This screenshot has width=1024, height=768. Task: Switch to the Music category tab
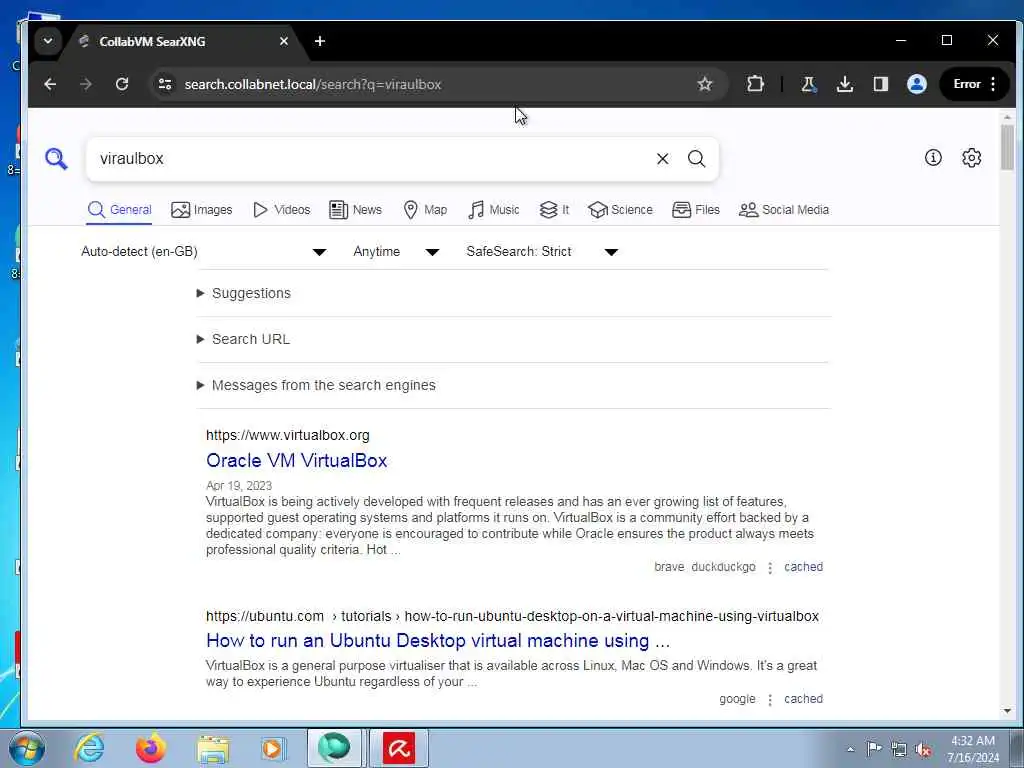(x=494, y=210)
